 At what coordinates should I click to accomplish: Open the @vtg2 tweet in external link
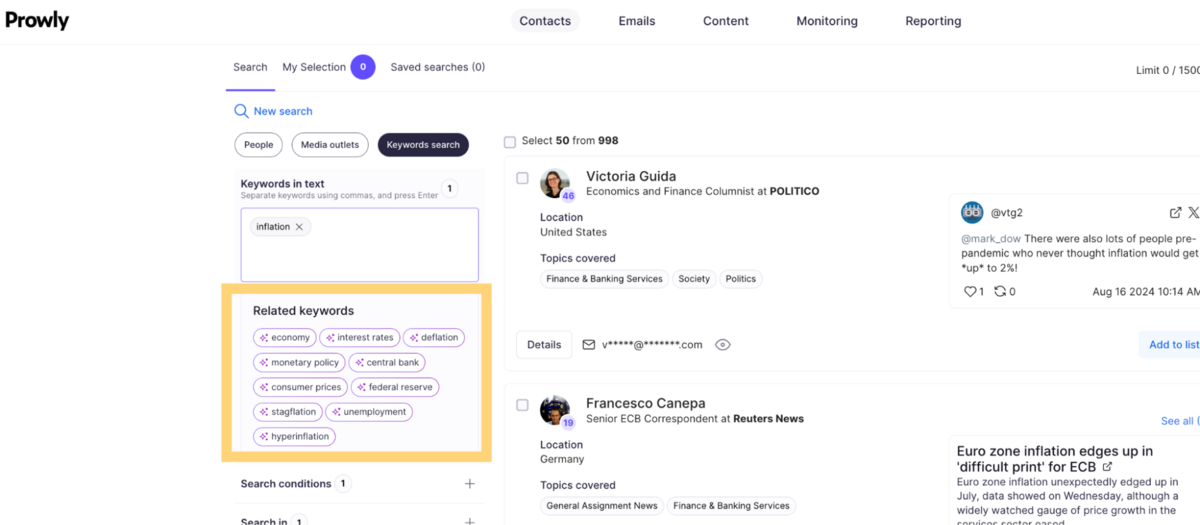pos(1175,213)
